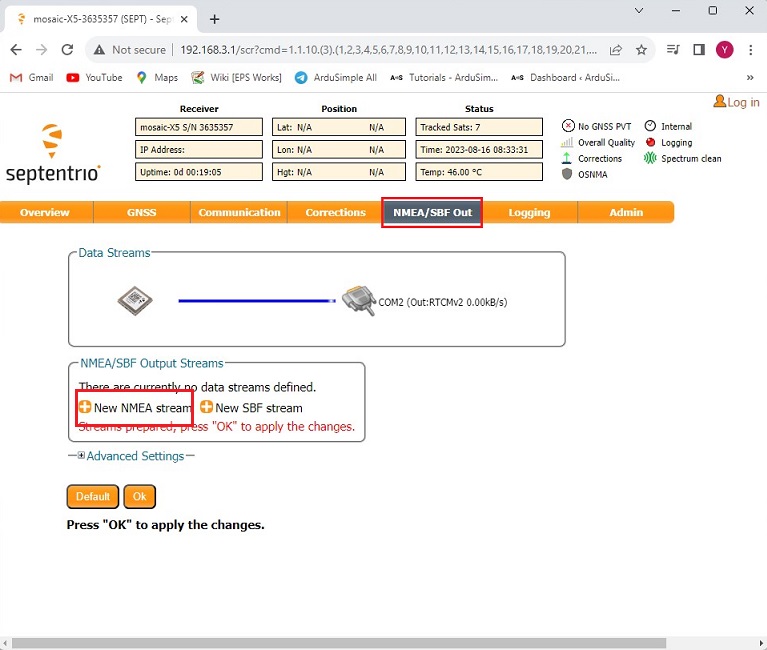Click the Log in link
Image resolution: width=767 pixels, height=650 pixels.
click(737, 102)
